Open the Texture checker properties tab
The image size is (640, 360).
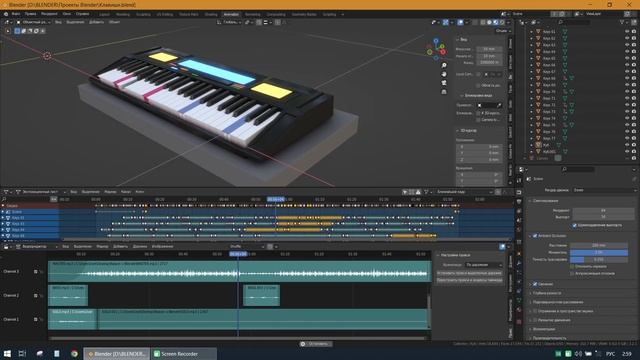[519, 322]
